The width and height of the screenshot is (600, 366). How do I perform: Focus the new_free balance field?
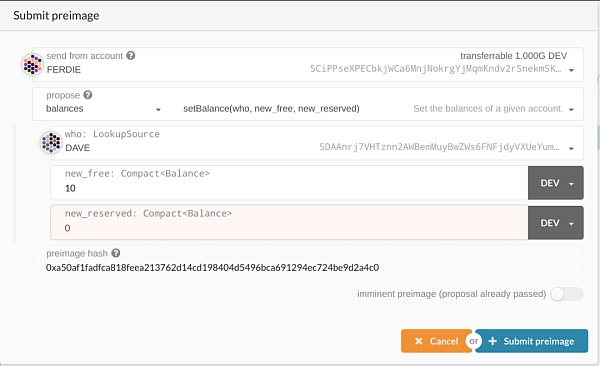click(x=289, y=183)
